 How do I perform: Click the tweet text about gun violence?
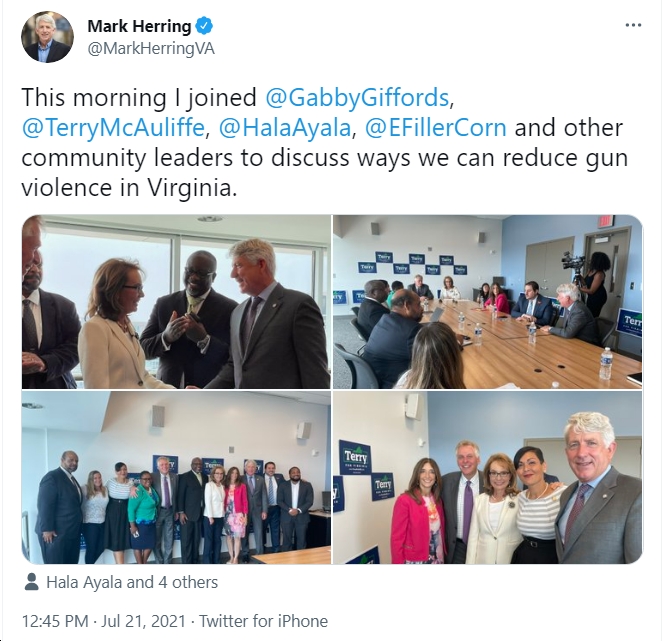pos(325,143)
